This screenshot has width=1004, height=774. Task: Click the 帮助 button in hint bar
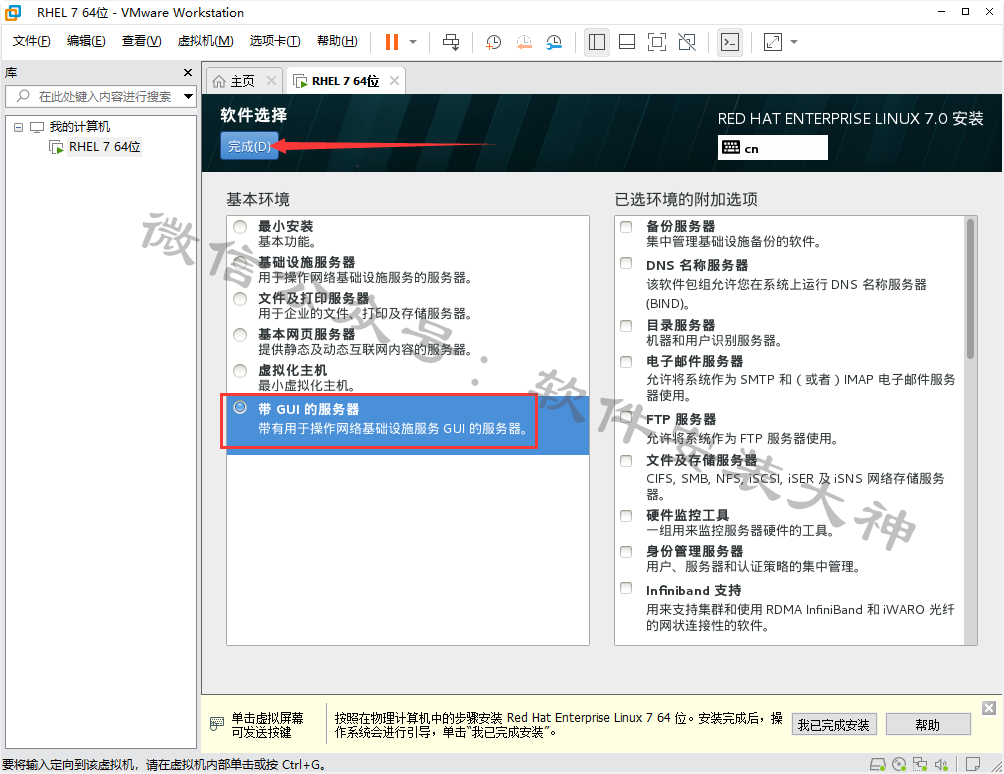(928, 725)
